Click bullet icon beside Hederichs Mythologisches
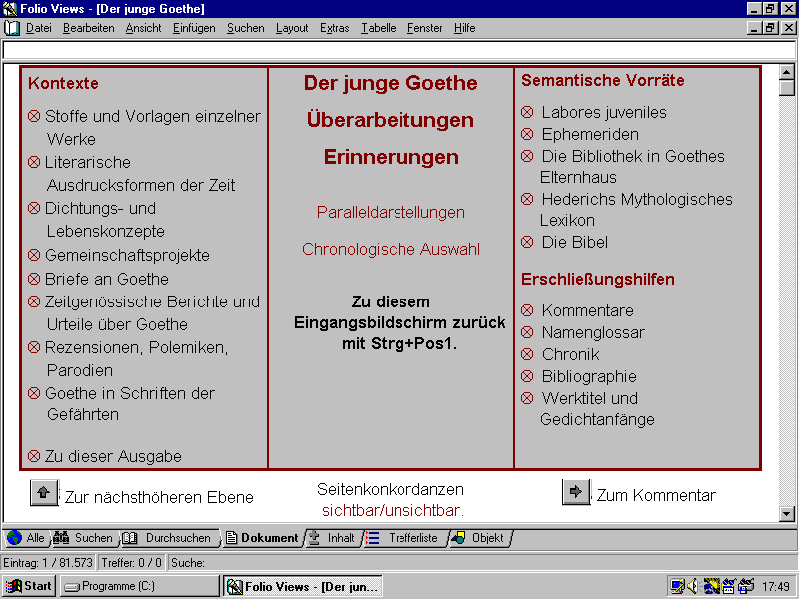This screenshot has height=600, width=800. 527,199
